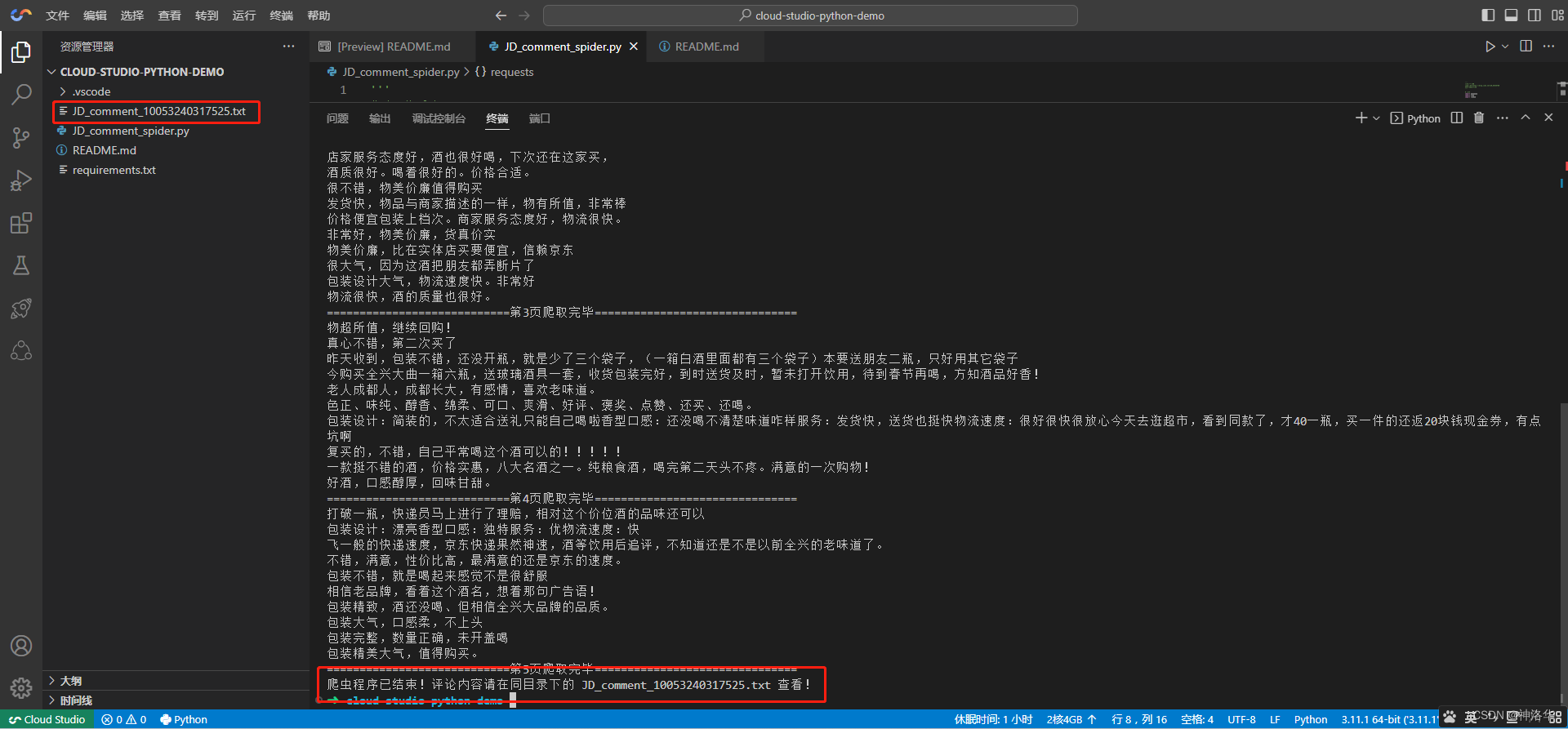The height and width of the screenshot is (729, 1568).
Task: Open the Explorer view in activity bar
Action: 21,53
